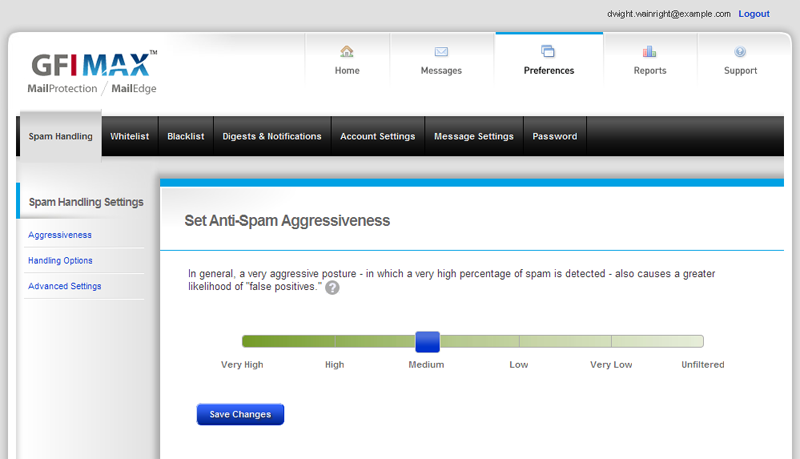The width and height of the screenshot is (800, 459).
Task: Click the Messages envelope icon
Action: tap(441, 52)
